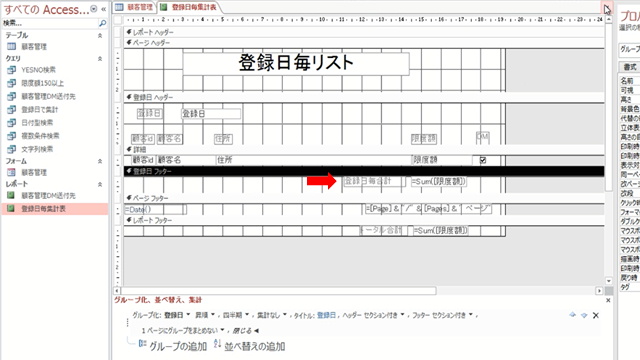Move group level up with arrow icon

coord(572,315)
